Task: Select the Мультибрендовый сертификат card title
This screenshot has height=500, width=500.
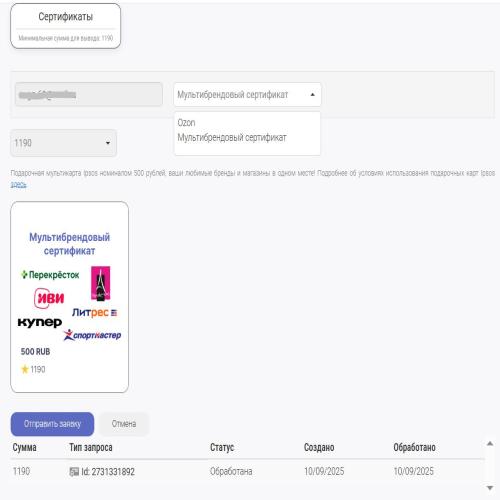Action: coord(69,244)
